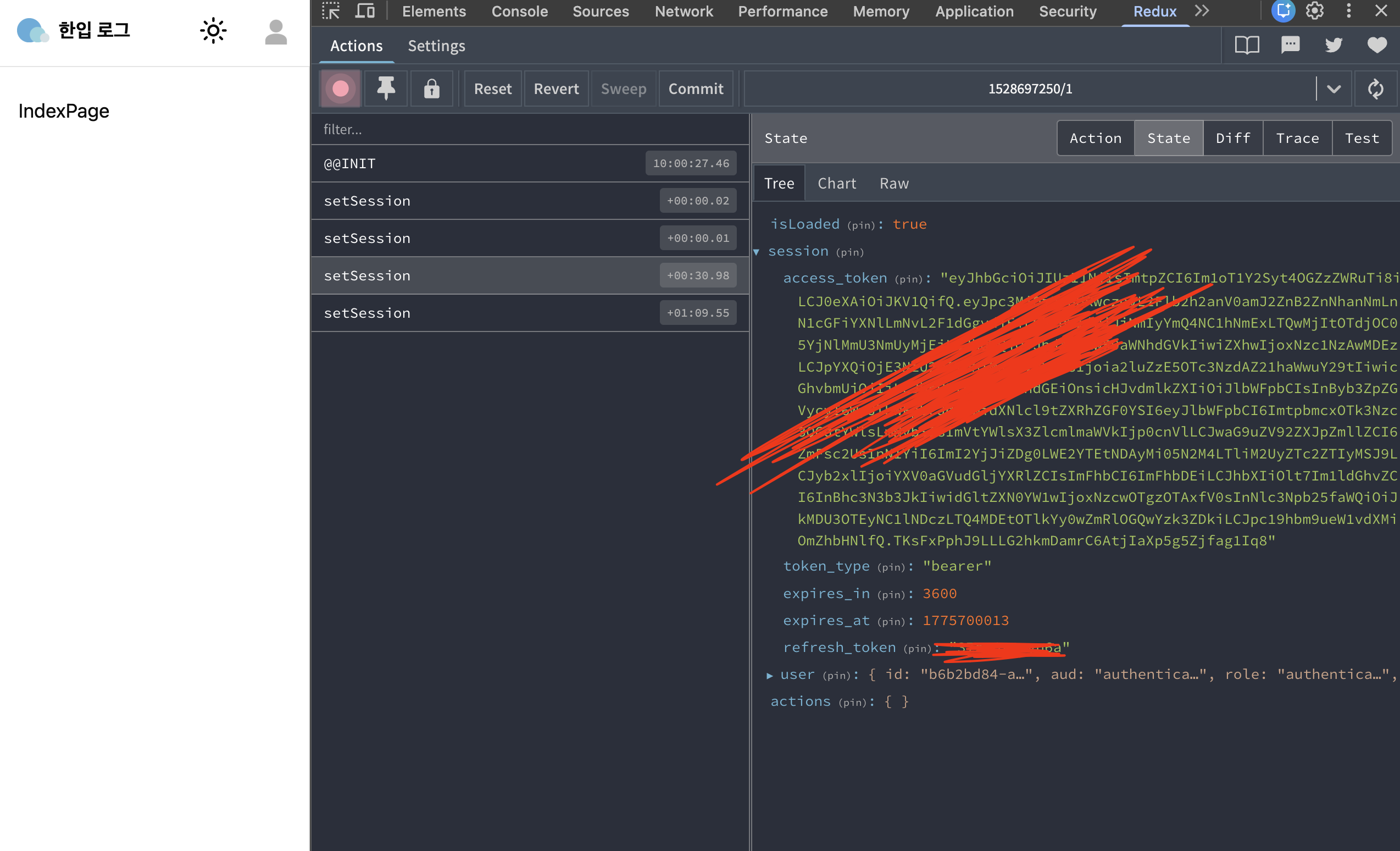Click the sync refresh instance icon
The image size is (1400, 851).
[1375, 89]
